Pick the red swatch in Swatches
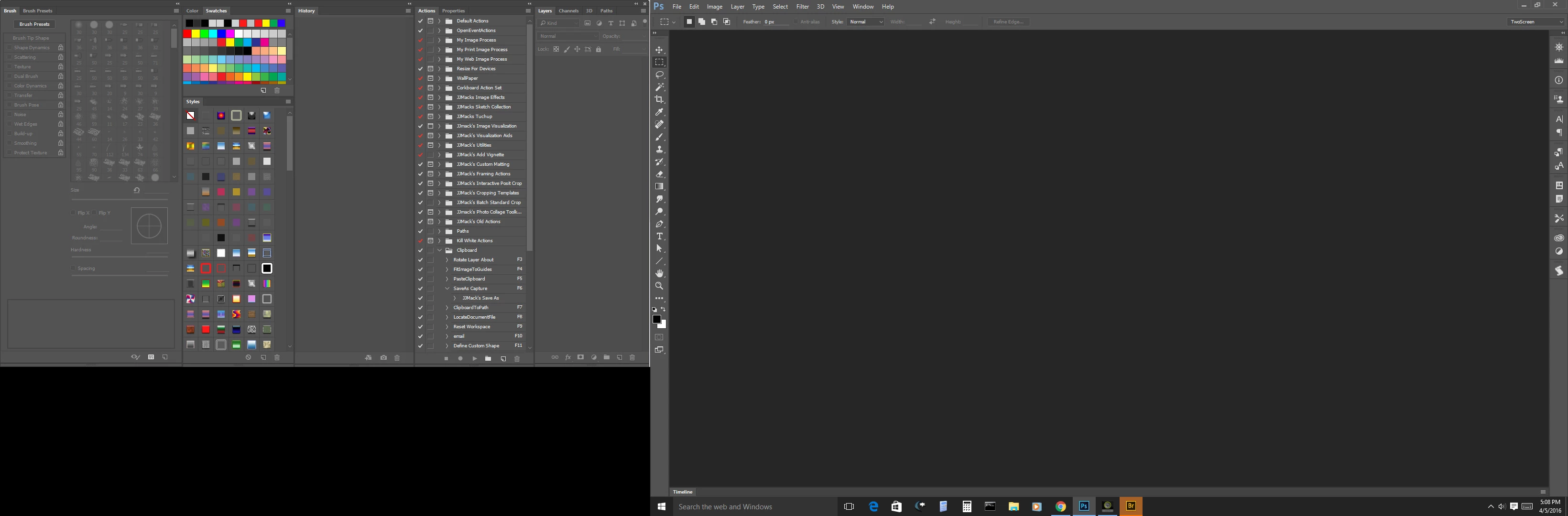1568x516 pixels. pos(187,33)
